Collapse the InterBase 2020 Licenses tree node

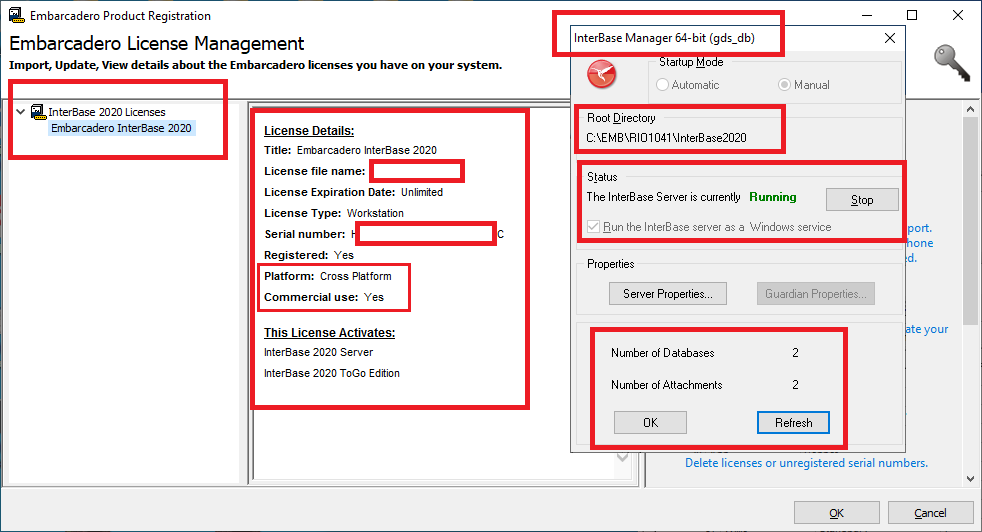pos(21,112)
